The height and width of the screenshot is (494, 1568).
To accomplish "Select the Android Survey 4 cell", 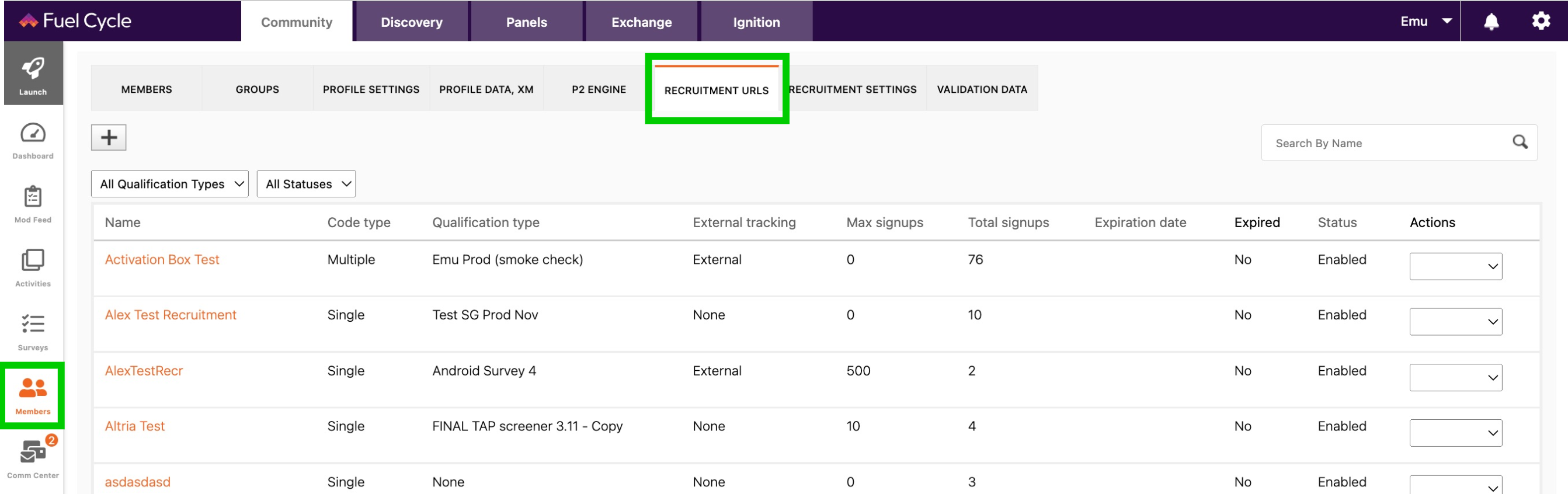I will coord(484,370).
